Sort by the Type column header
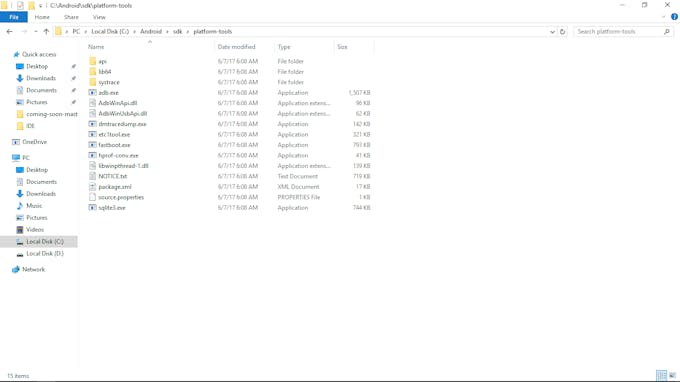 click(x=304, y=46)
